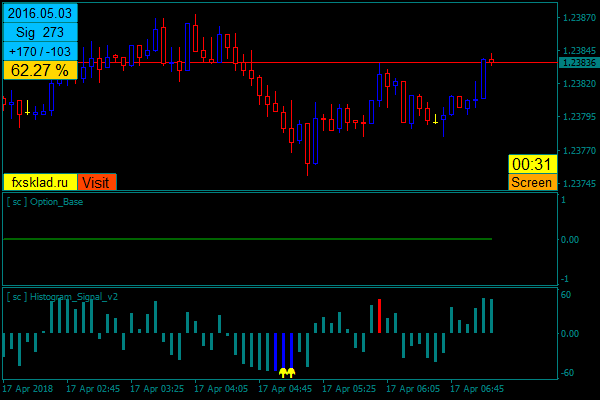Image resolution: width=600 pixels, height=400 pixels.
Task: Click the 17 Apr 05:25 time label
Action: click(x=349, y=389)
